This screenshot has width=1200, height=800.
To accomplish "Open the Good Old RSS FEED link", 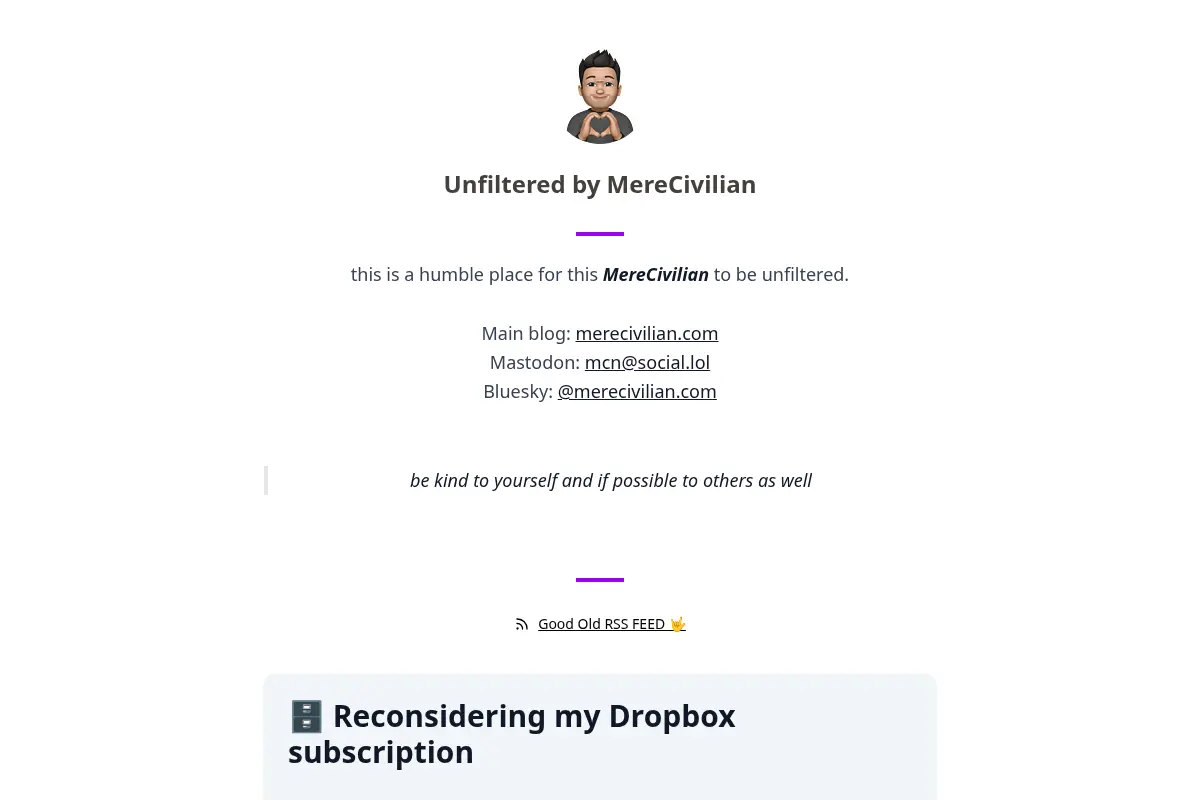I will [x=612, y=624].
